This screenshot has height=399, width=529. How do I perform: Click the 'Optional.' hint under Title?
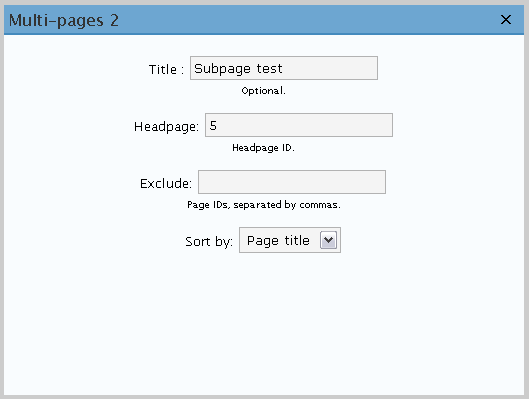point(263,91)
